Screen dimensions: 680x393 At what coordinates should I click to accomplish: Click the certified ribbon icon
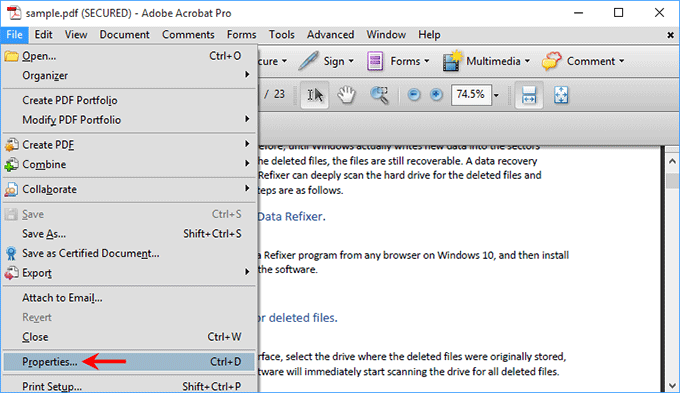tap(11, 253)
